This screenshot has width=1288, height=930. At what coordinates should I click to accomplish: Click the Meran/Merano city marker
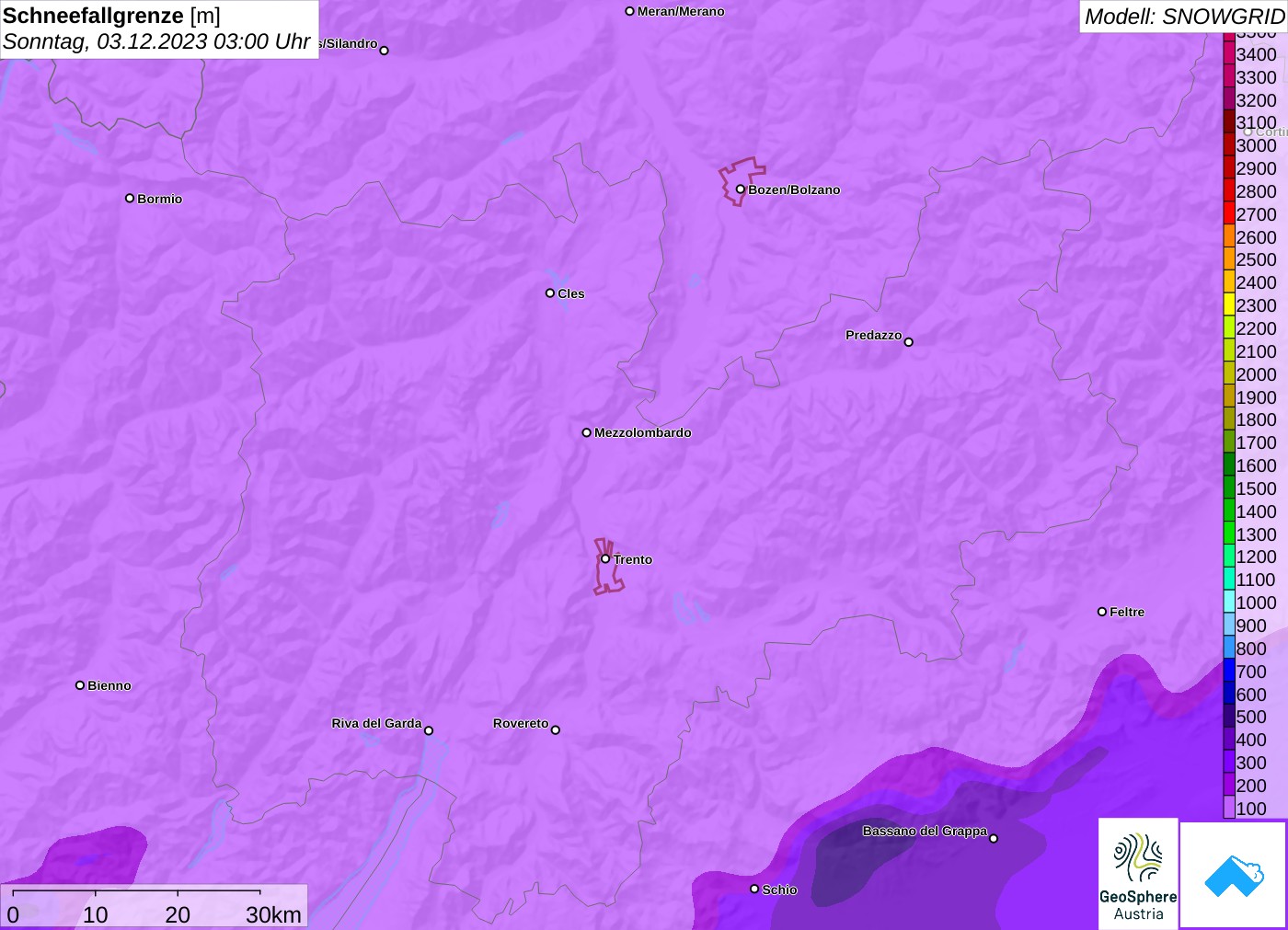pos(629,11)
